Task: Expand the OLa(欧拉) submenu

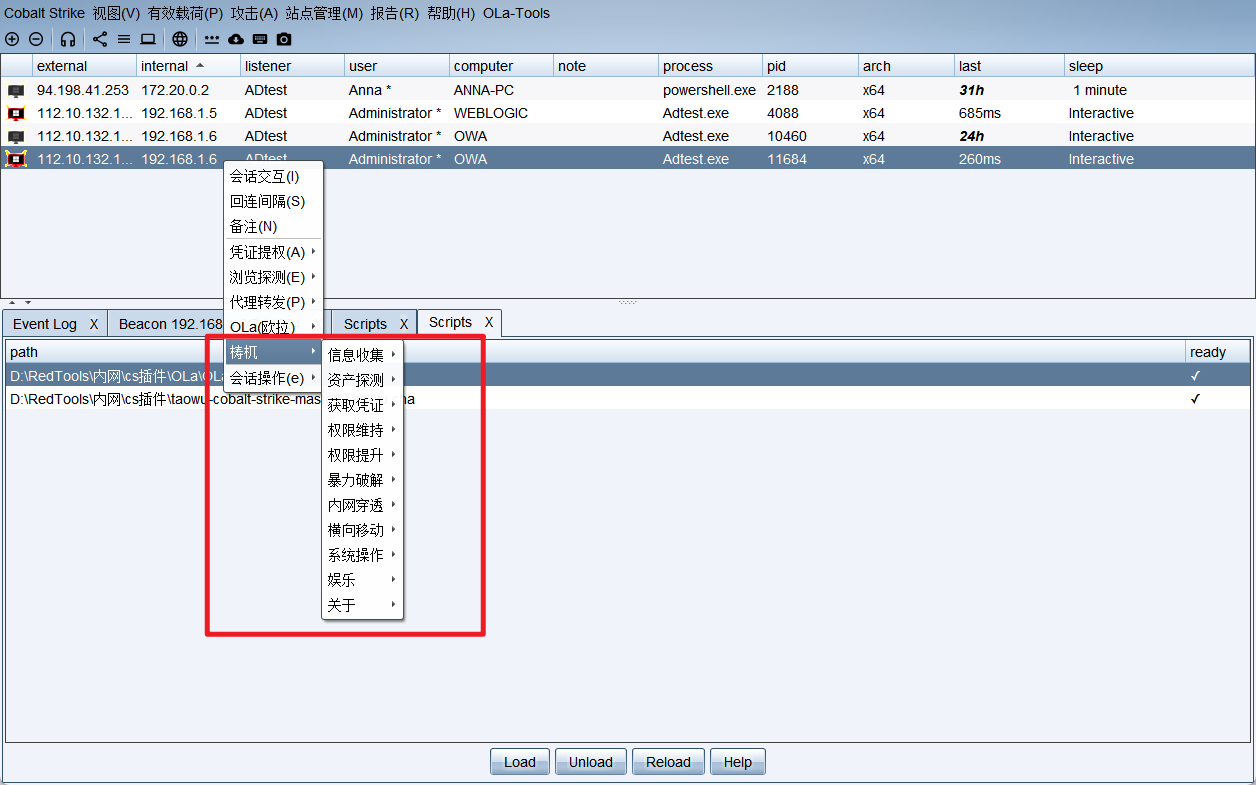Action: coord(273,327)
